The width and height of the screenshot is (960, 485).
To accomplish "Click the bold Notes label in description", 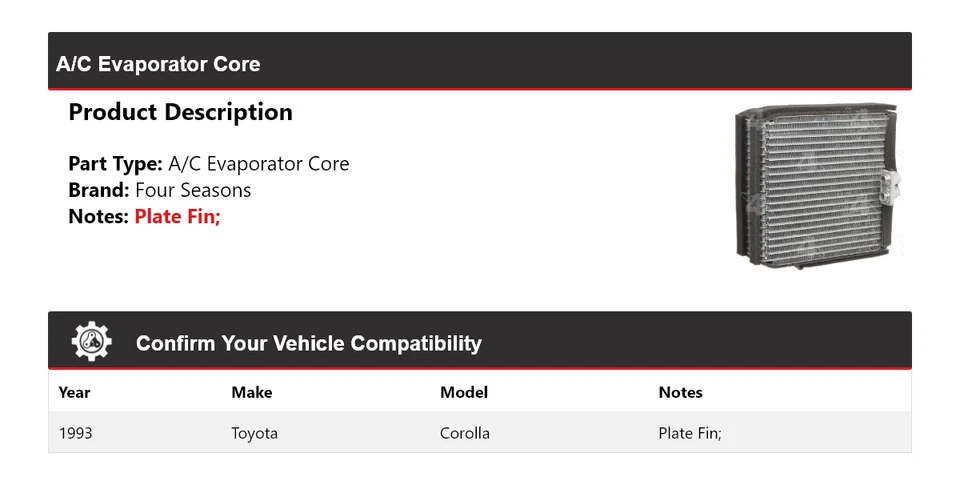I will 98,216.
